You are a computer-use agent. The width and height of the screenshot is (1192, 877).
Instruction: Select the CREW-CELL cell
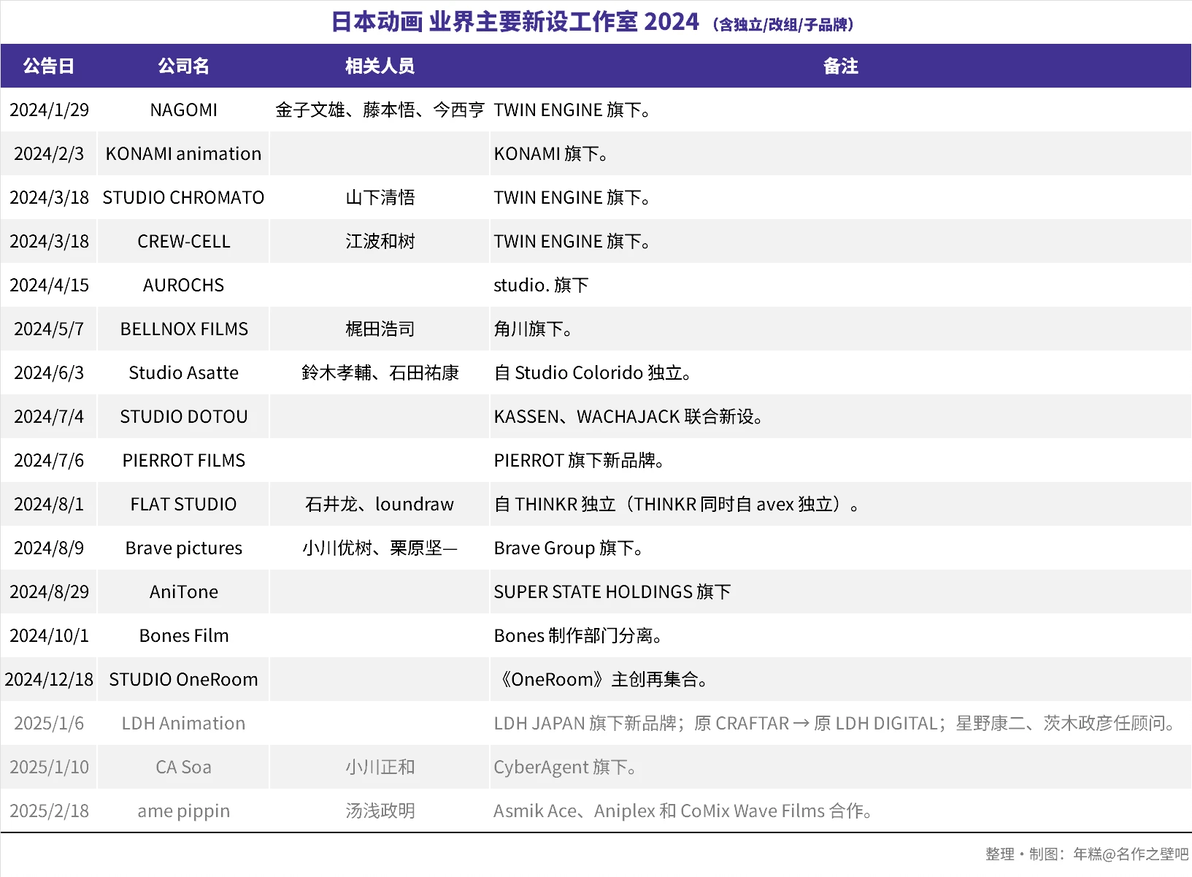pyautogui.click(x=183, y=242)
